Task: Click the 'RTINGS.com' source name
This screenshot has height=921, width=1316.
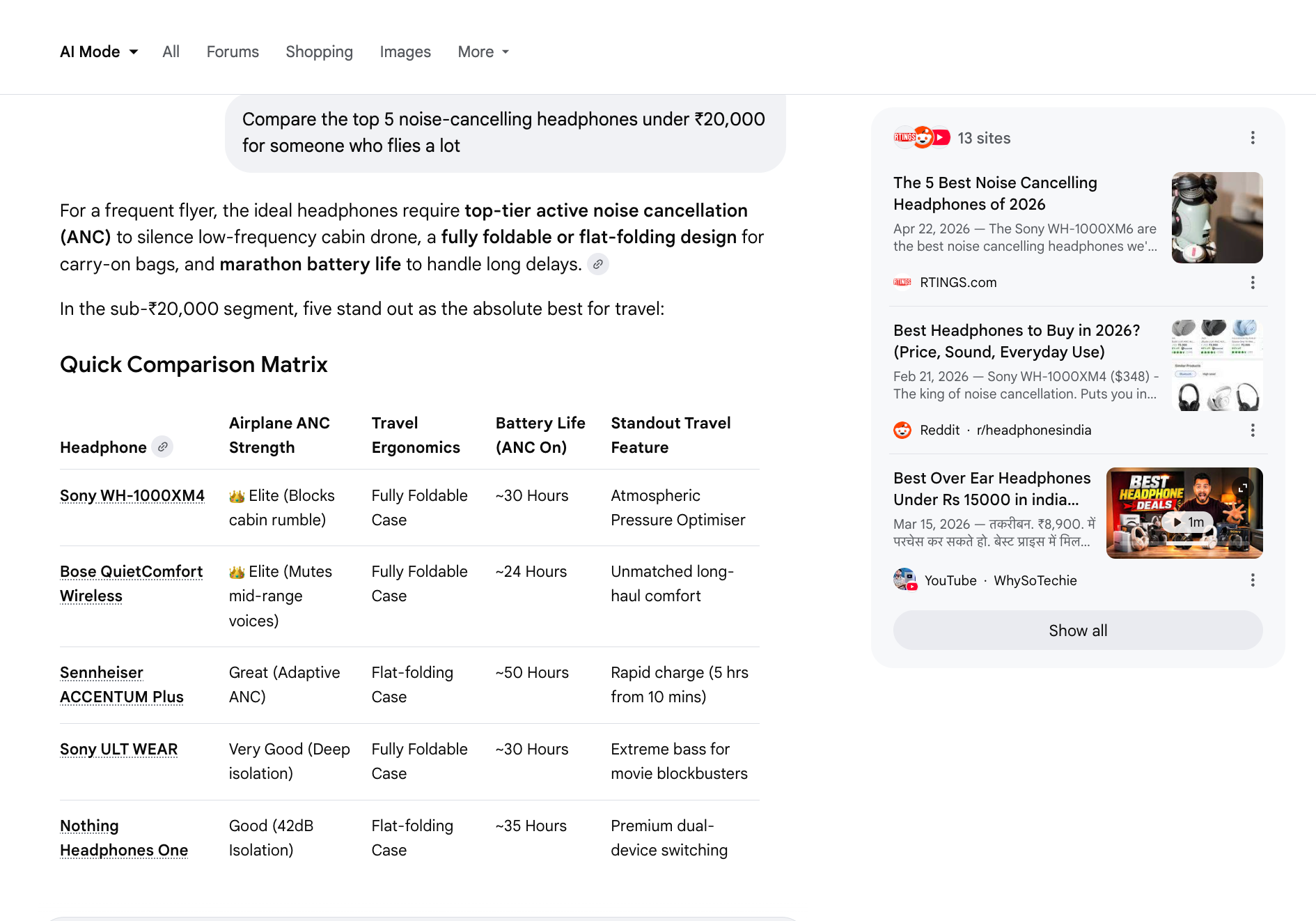Action: click(958, 282)
